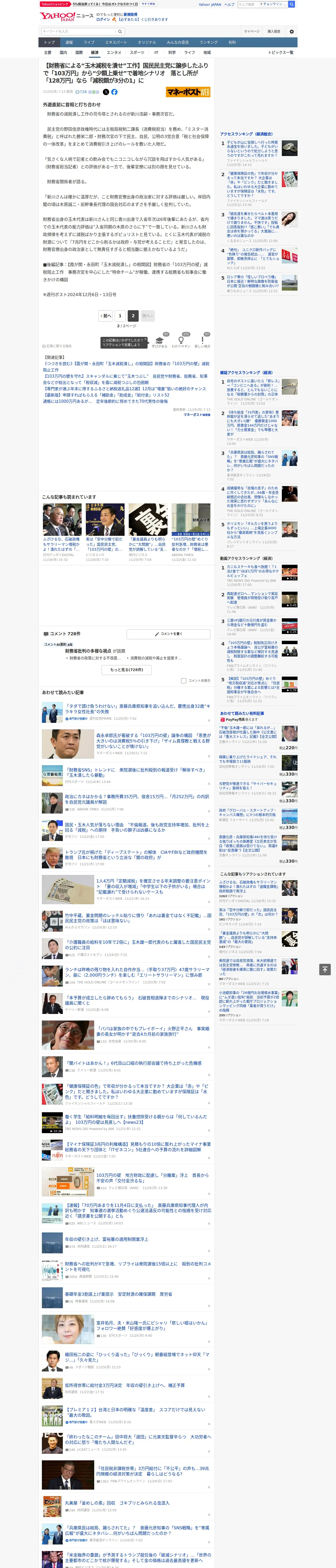Screen dimensions: 336x1568
Task: Open 購入履歴 link
Action: point(274,31)
